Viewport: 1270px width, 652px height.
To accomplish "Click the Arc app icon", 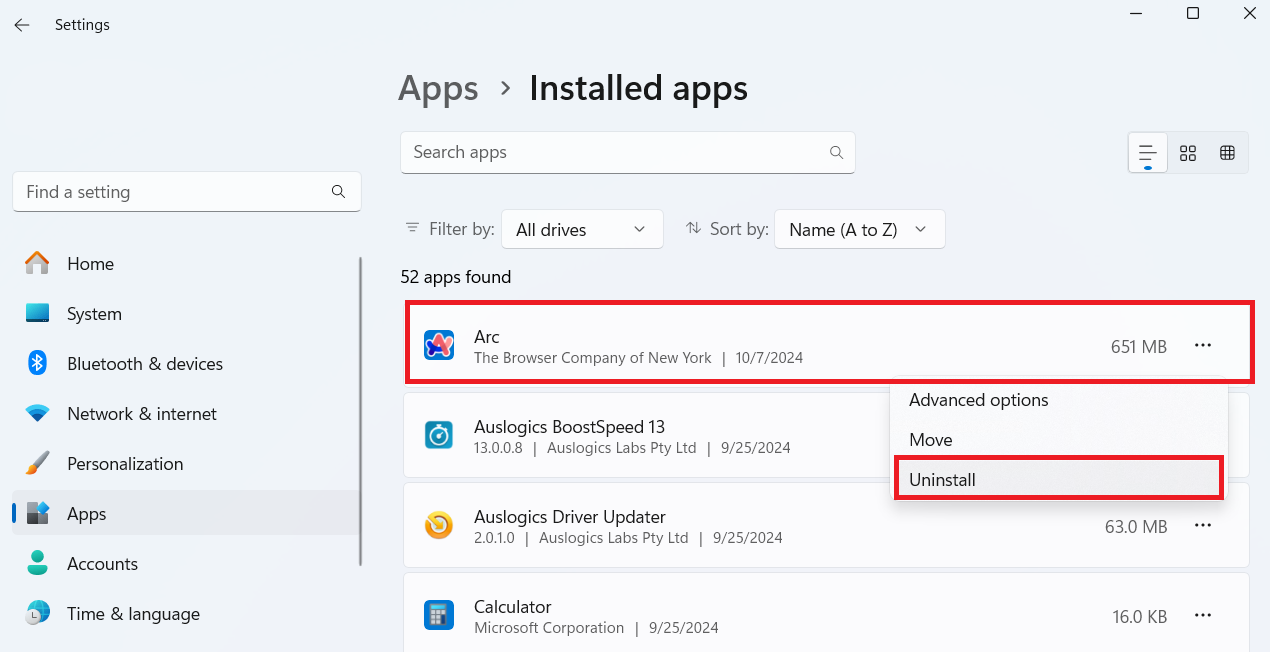I will pos(439,345).
